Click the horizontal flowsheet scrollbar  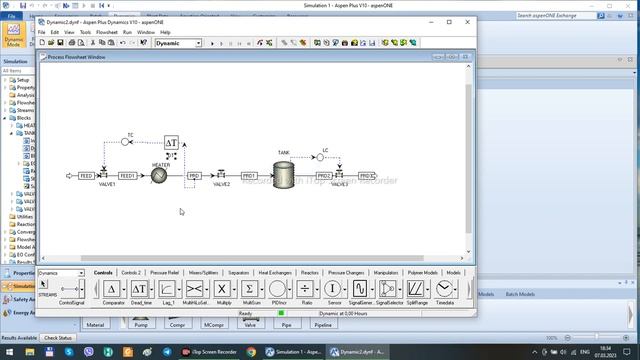[252, 258]
